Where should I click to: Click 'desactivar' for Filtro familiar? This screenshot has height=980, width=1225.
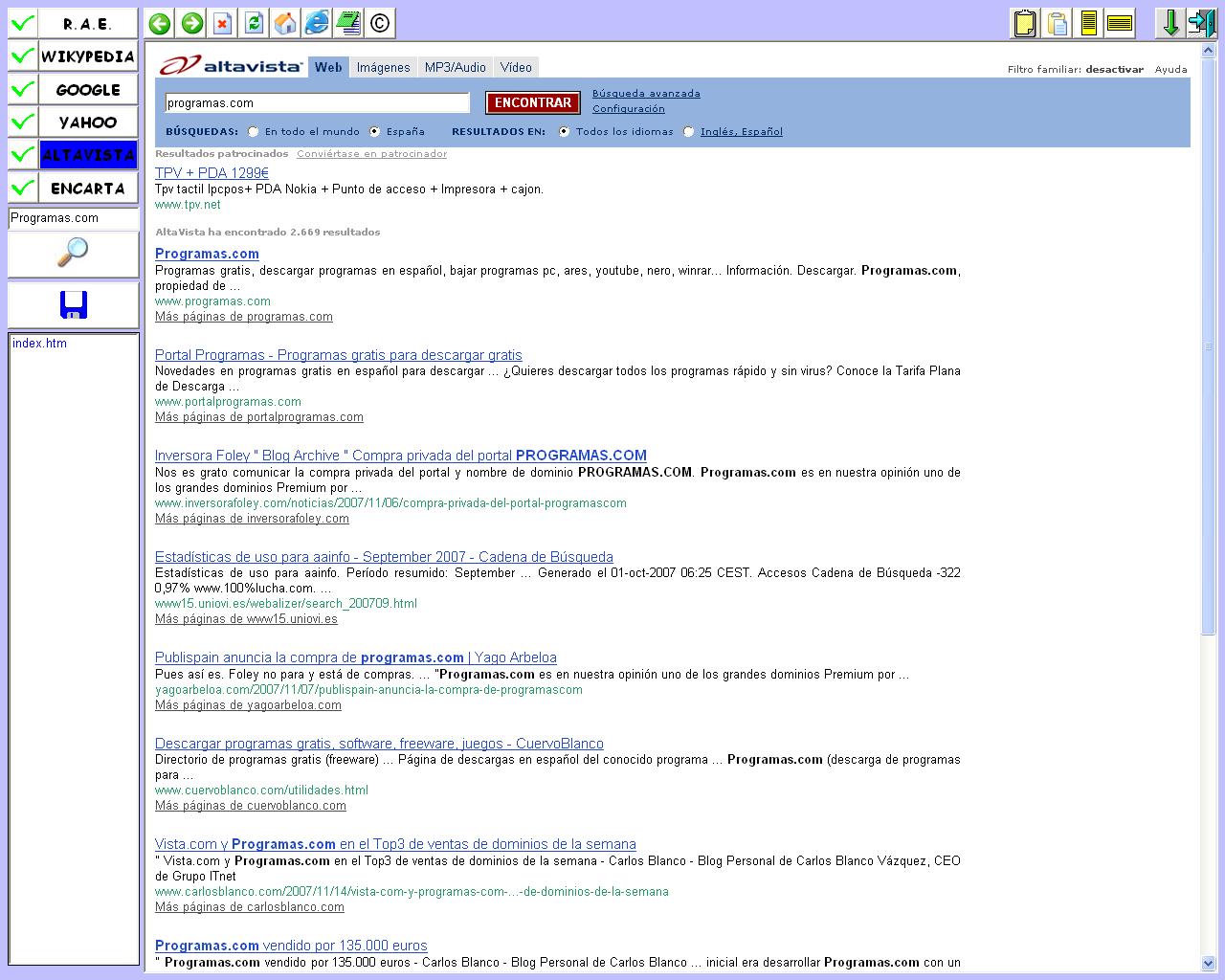pyautogui.click(x=1114, y=70)
